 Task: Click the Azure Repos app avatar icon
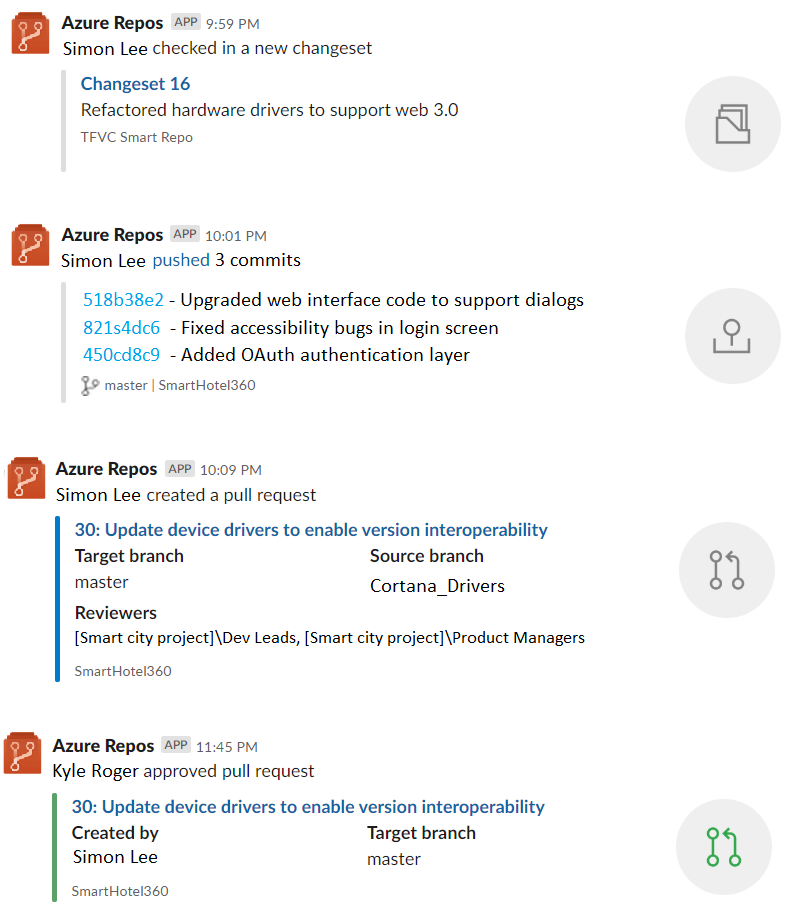point(29,33)
